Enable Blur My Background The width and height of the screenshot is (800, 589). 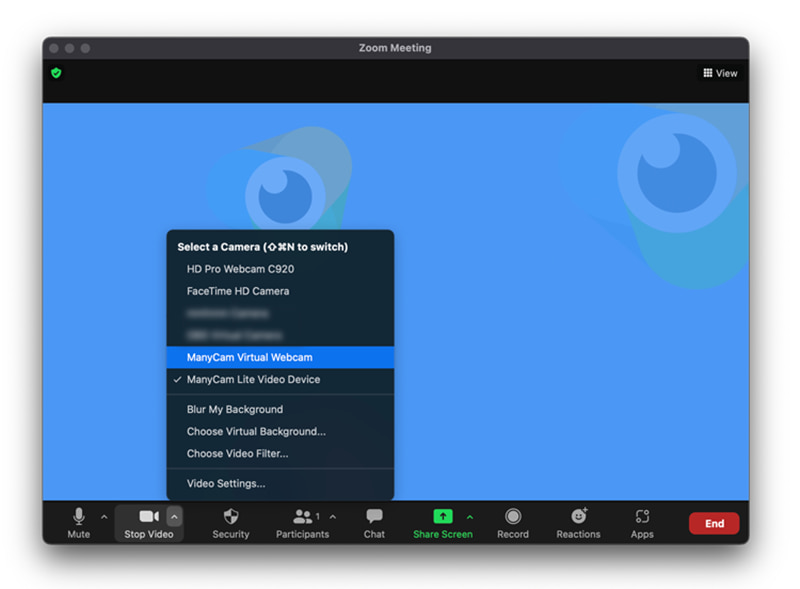click(280, 409)
